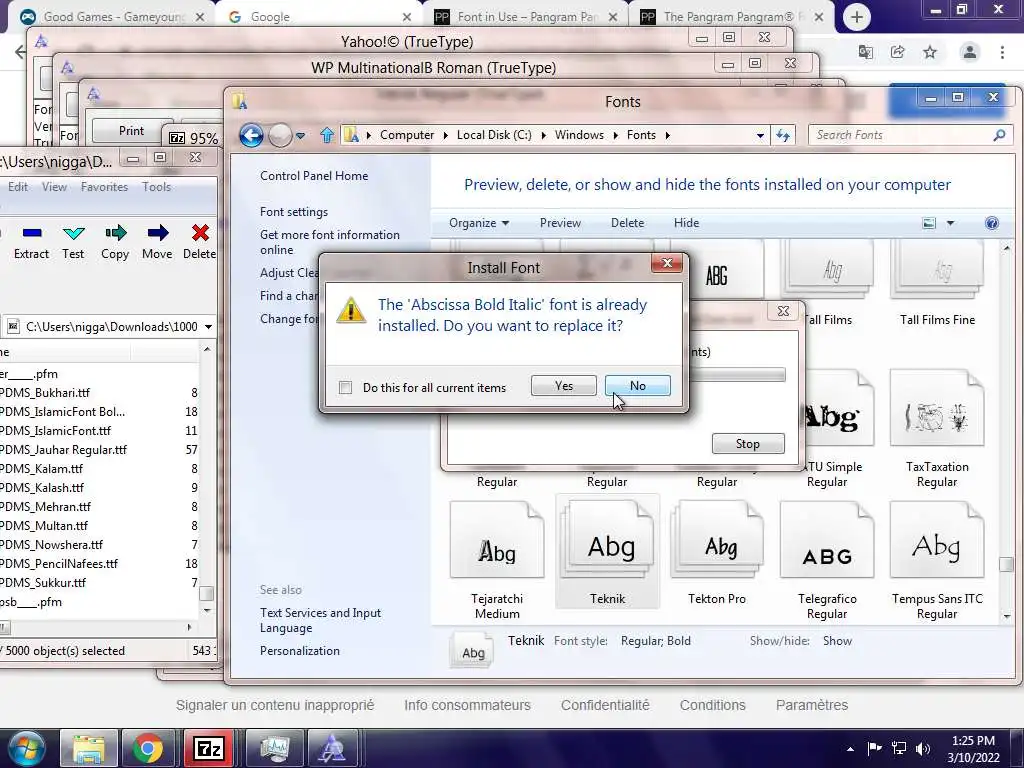Expand the 7-Zip path dropdown

click(208, 327)
